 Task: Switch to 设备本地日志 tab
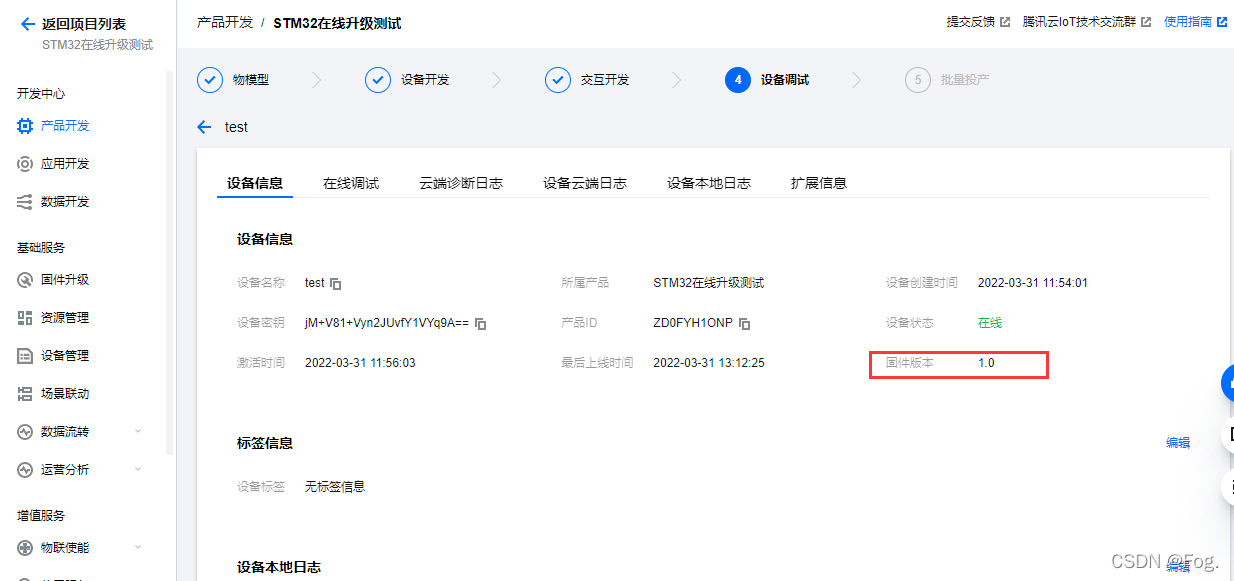709,183
